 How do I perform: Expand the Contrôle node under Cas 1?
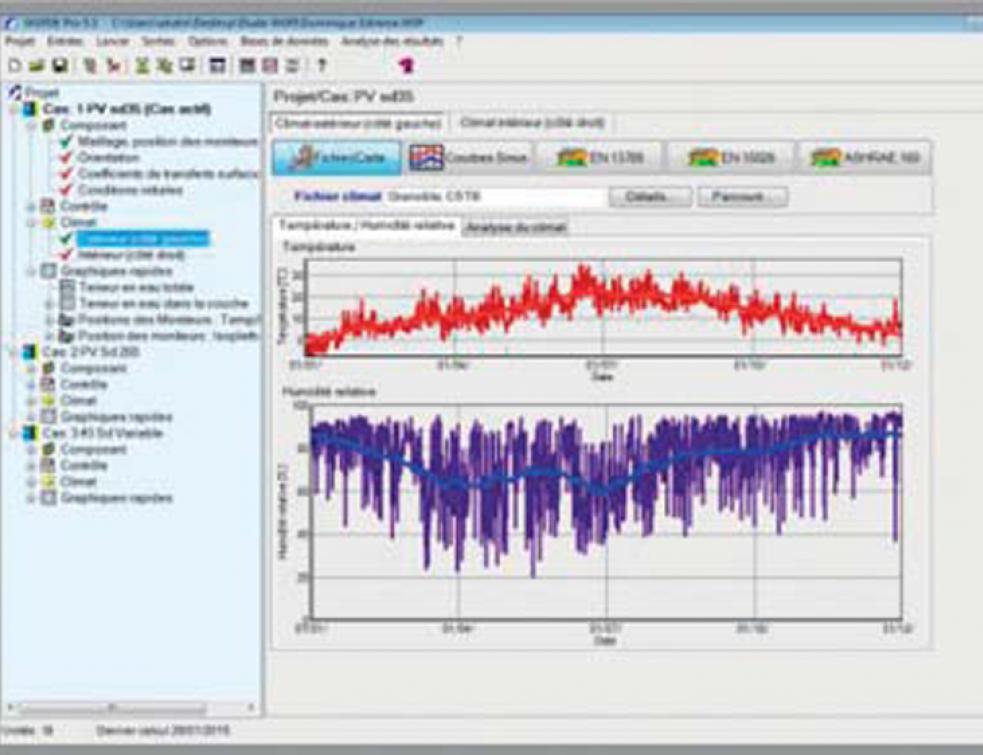(31, 206)
